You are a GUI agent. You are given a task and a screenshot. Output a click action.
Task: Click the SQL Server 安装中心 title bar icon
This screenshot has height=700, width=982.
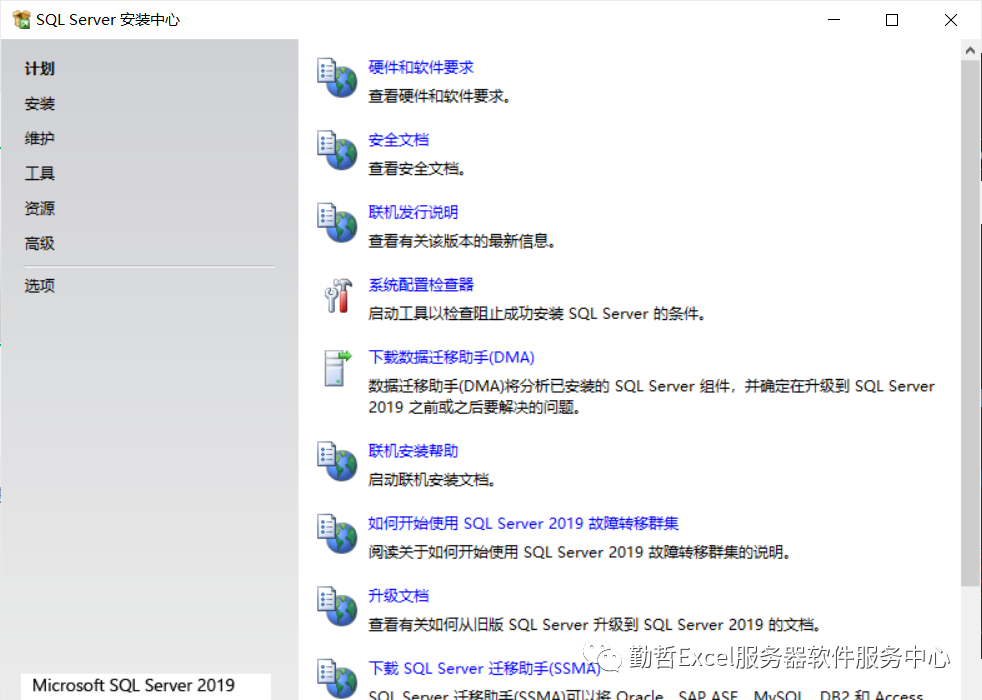pos(21,19)
